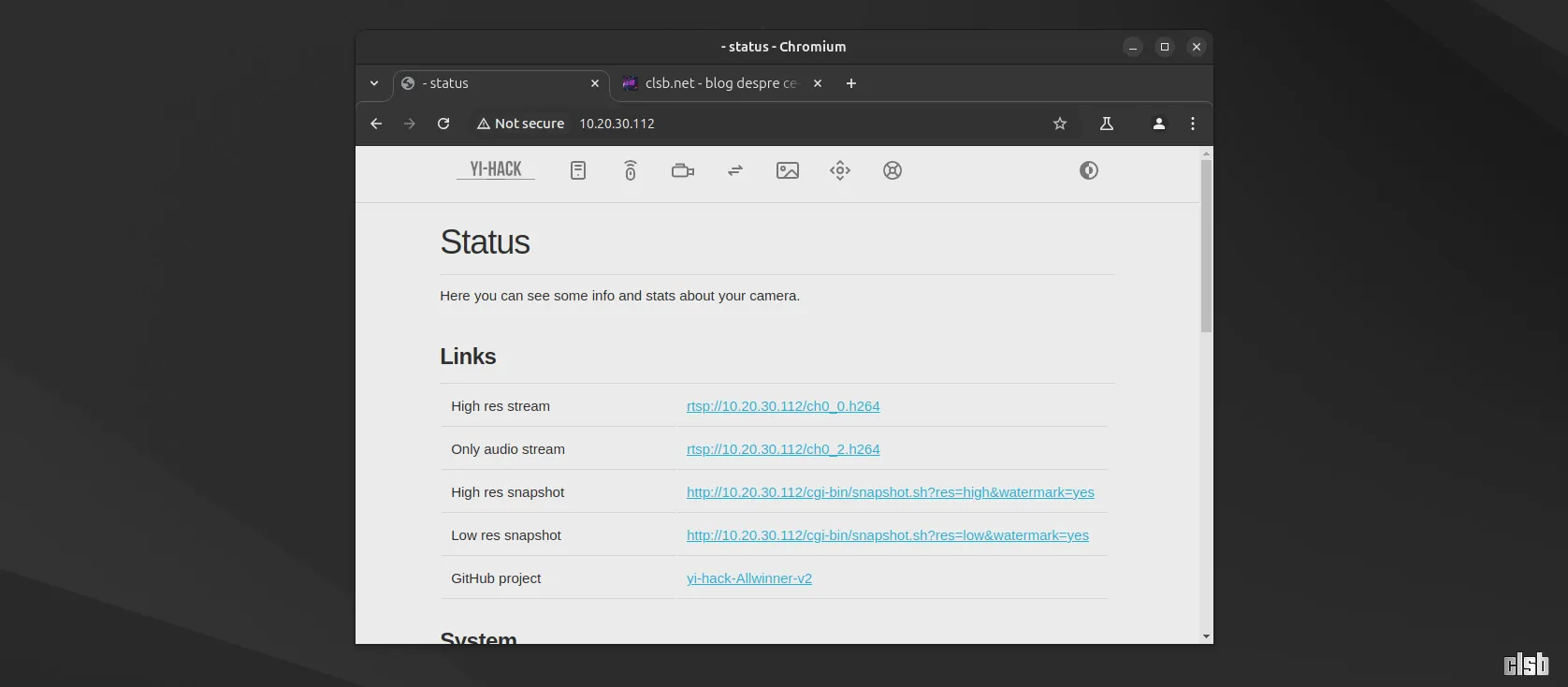Image resolution: width=1568 pixels, height=687 pixels.
Task: Close the Chromium window
Action: pos(1197,47)
